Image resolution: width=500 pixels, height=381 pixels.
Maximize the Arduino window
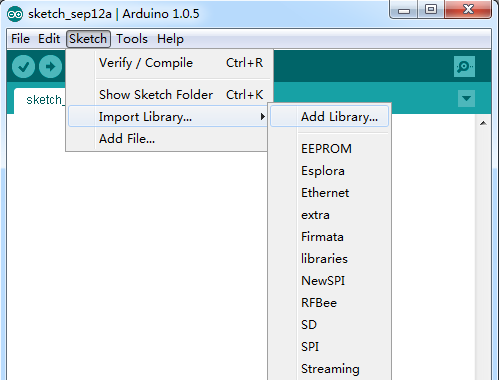pos(431,10)
